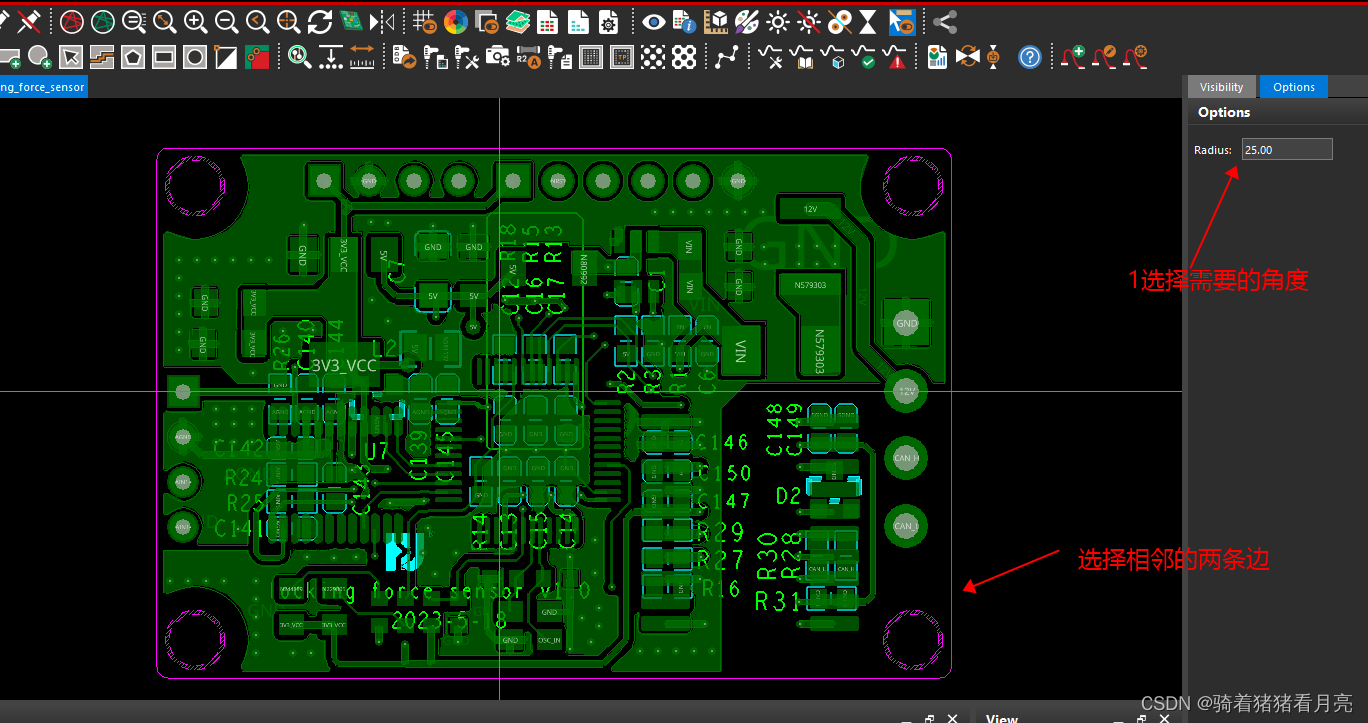Click the connect-points line icon
Viewport: 1368px width, 723px height.
click(727, 57)
